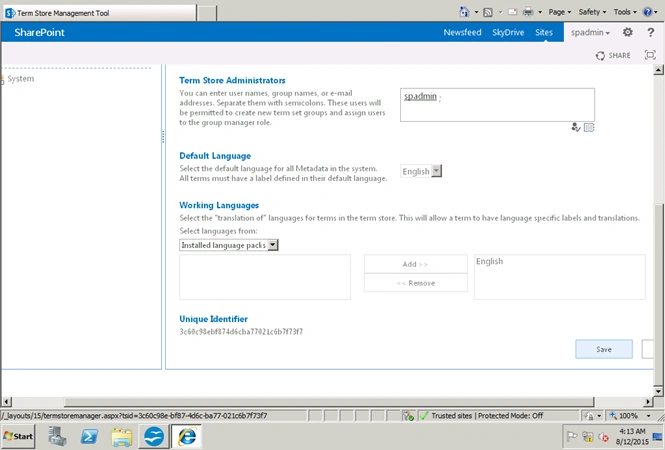The width and height of the screenshot is (665, 450).
Task: Open the address book Browse icon
Action: (589, 127)
